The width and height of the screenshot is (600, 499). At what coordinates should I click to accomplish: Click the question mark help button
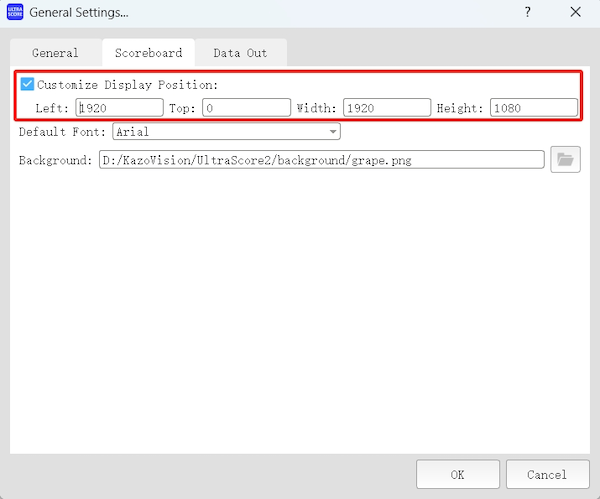pyautogui.click(x=527, y=13)
